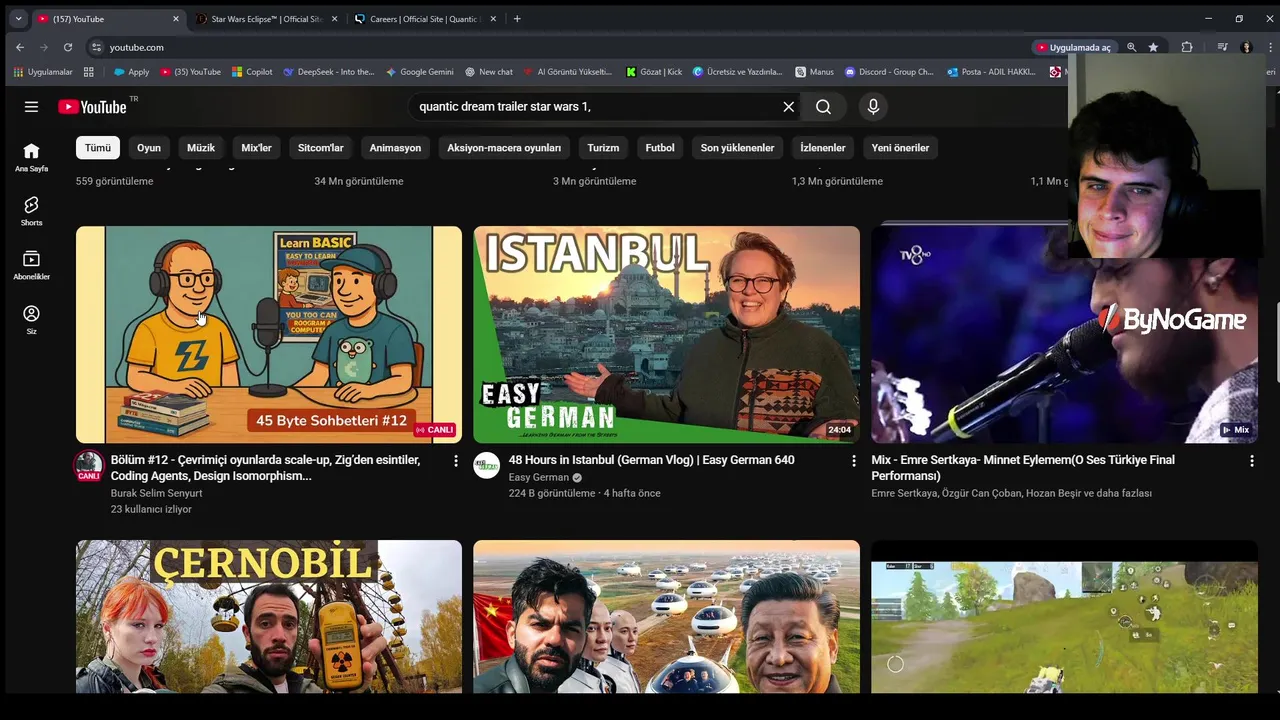
Task: Close the YouTube browser tab
Action: 176,19
